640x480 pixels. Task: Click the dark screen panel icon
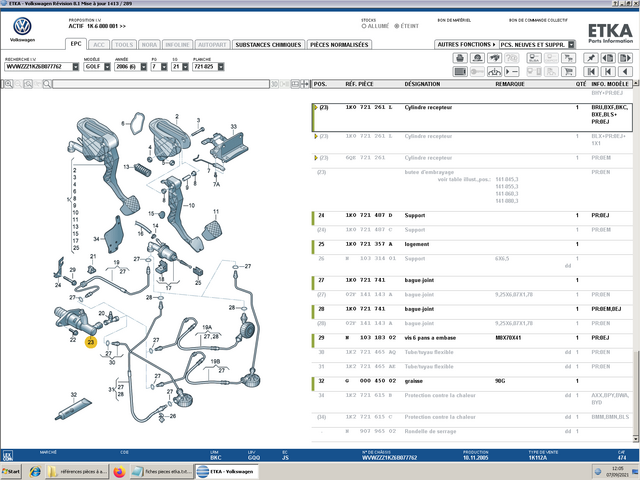460,72
